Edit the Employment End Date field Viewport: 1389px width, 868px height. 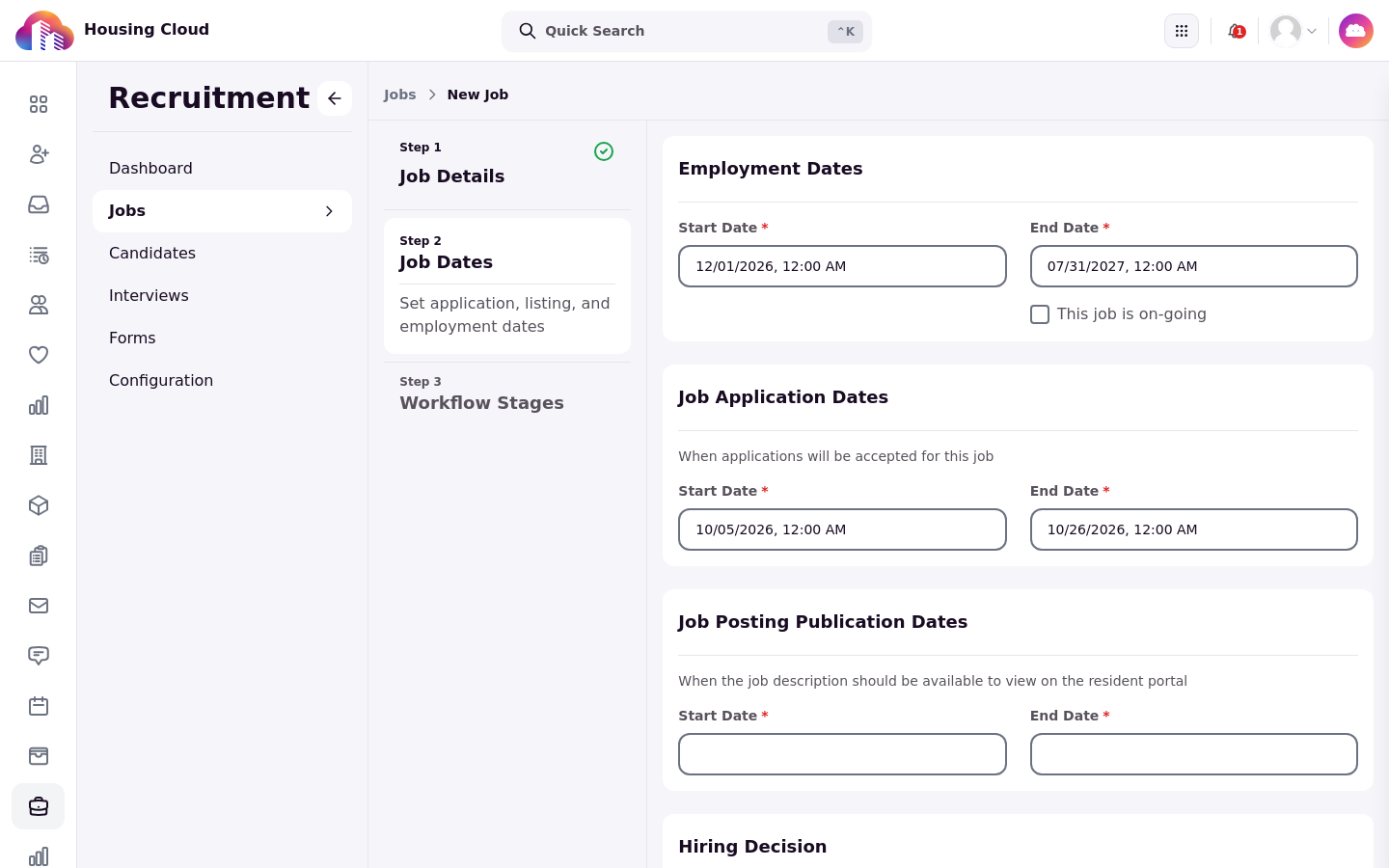[x=1194, y=266]
